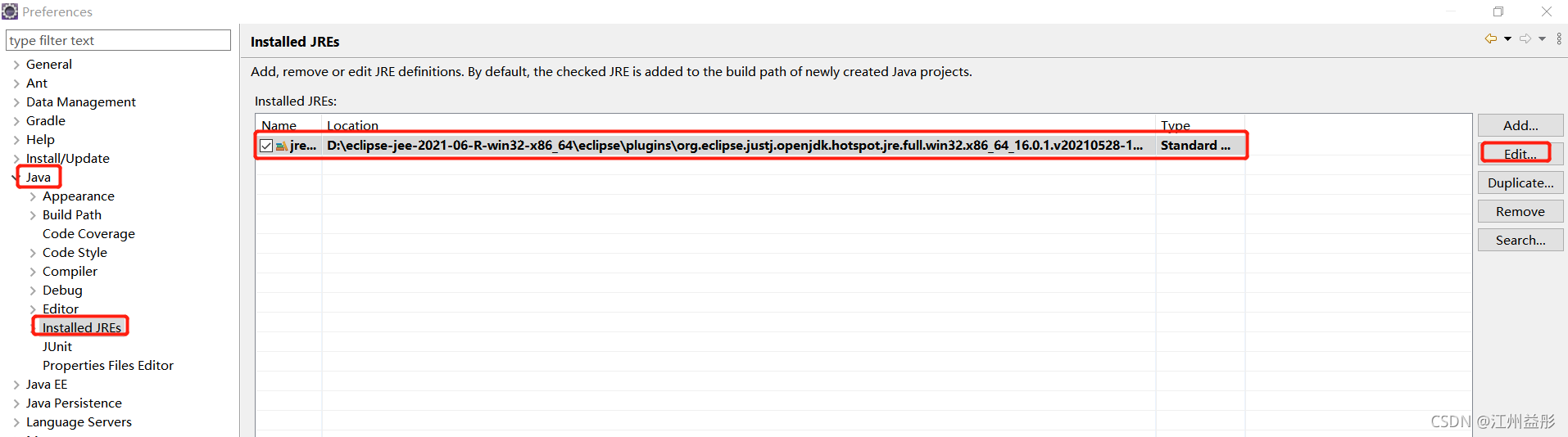1568x437 pixels.
Task: Click the JRE library icon in the row
Action: 282,146
